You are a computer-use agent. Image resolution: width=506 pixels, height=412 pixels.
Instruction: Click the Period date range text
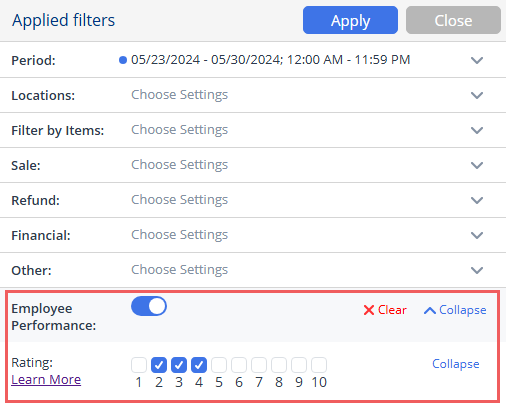tap(270, 60)
